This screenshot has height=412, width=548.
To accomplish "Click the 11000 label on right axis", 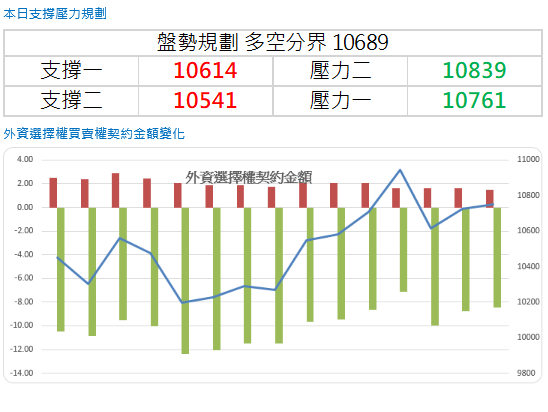I will tap(528, 159).
